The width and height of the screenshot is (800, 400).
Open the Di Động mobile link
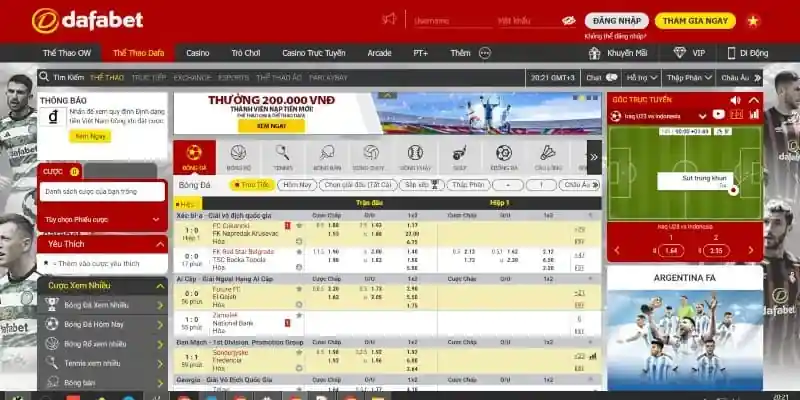point(747,53)
